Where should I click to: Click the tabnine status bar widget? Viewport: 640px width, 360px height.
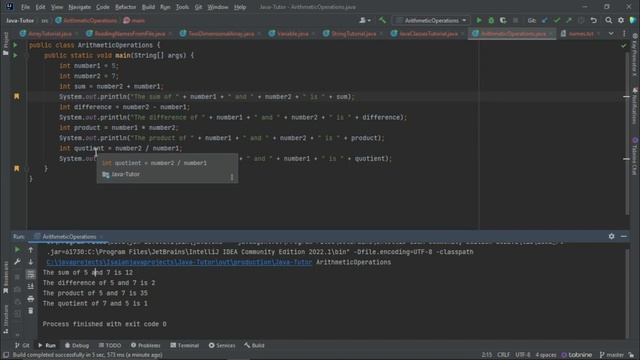coord(577,355)
